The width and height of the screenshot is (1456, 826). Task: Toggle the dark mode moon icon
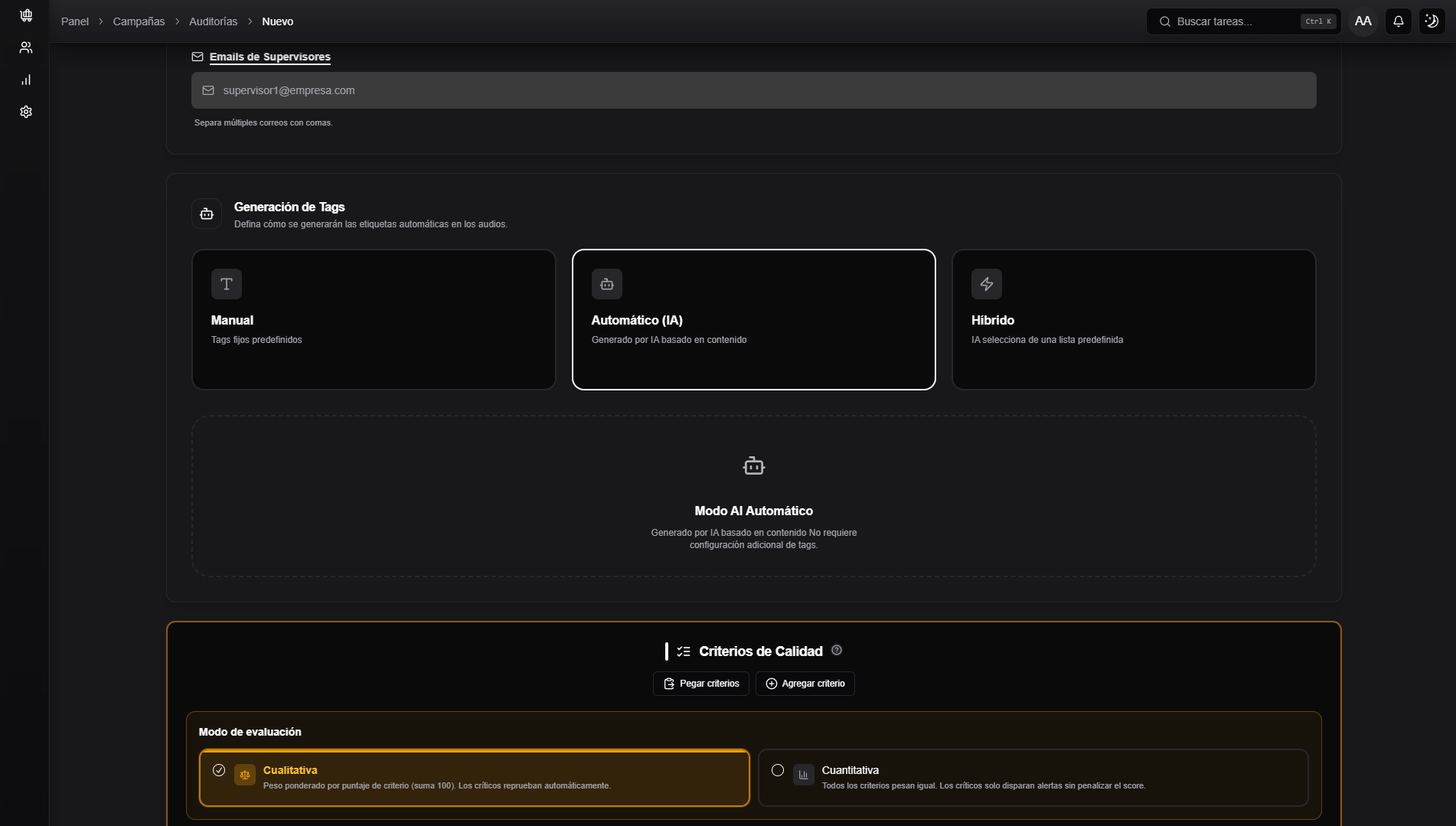1432,21
